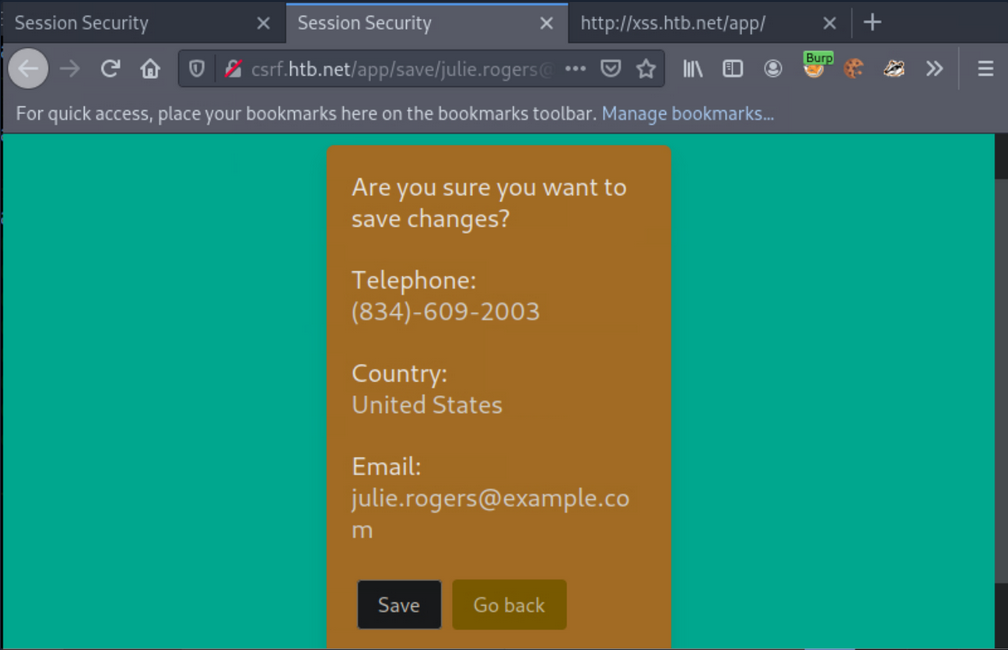Click the Save button
Screen dimensions: 1008x650
point(399,605)
